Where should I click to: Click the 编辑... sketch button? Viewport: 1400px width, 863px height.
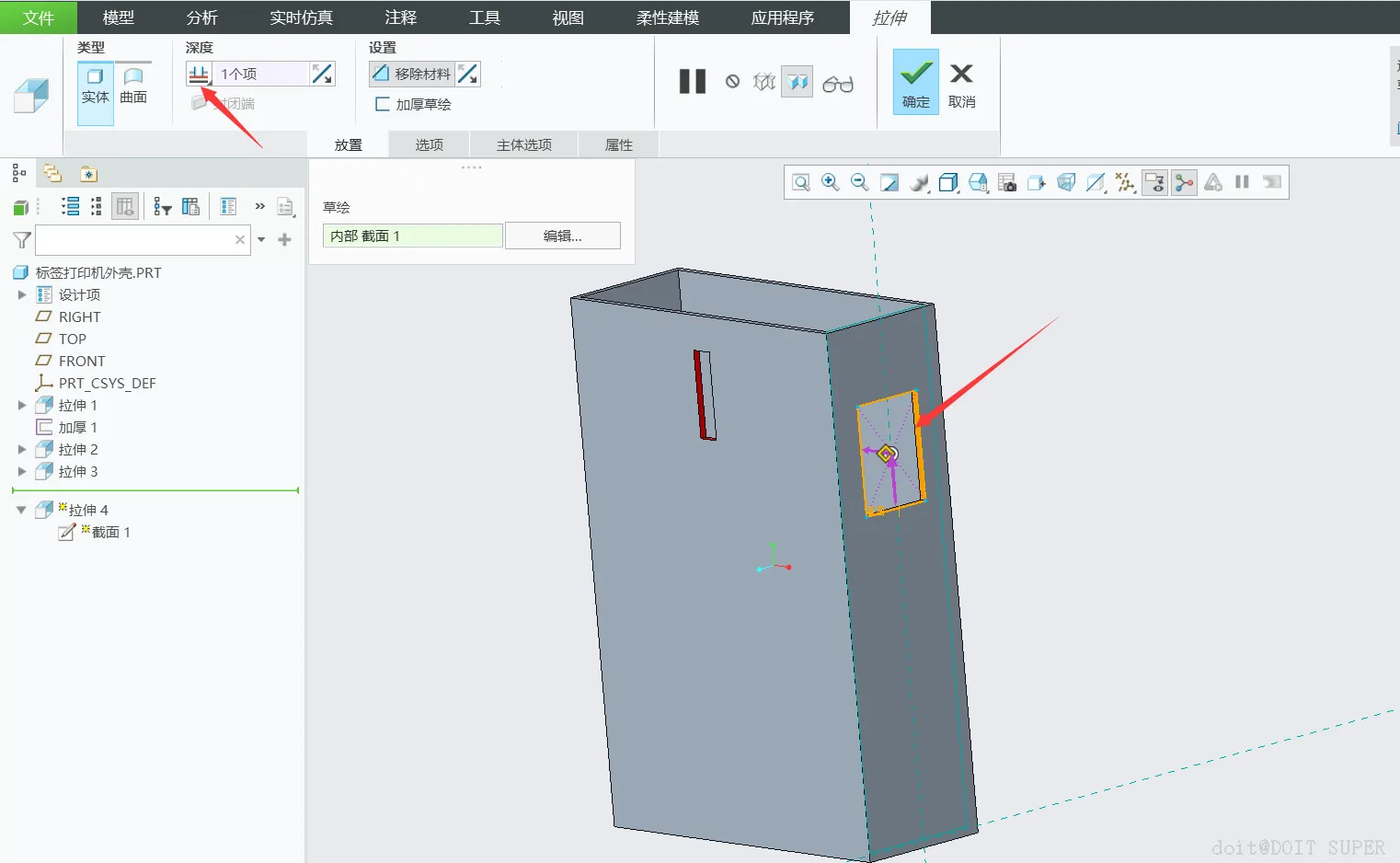tap(562, 236)
